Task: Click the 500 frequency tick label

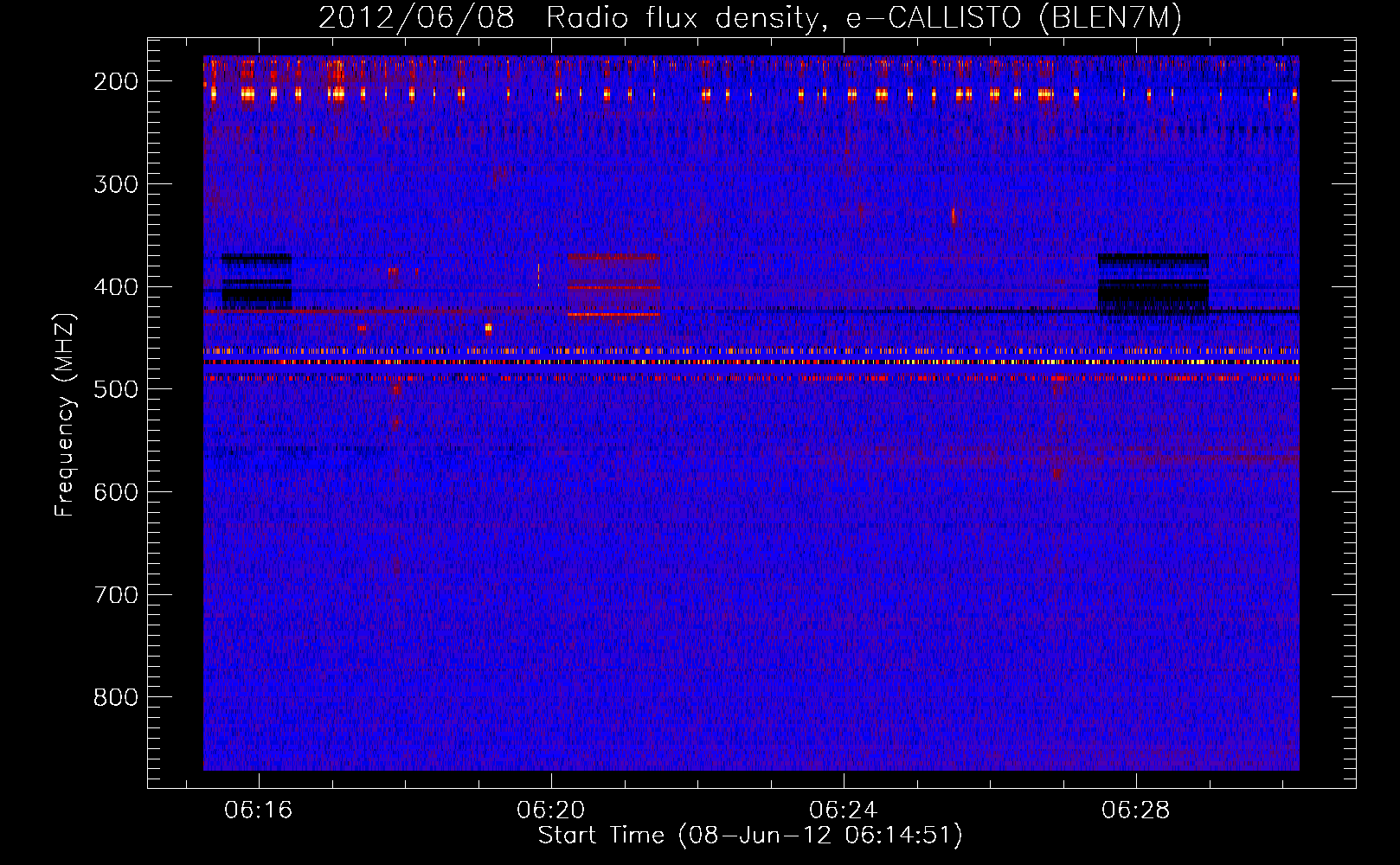Action: coord(116,389)
